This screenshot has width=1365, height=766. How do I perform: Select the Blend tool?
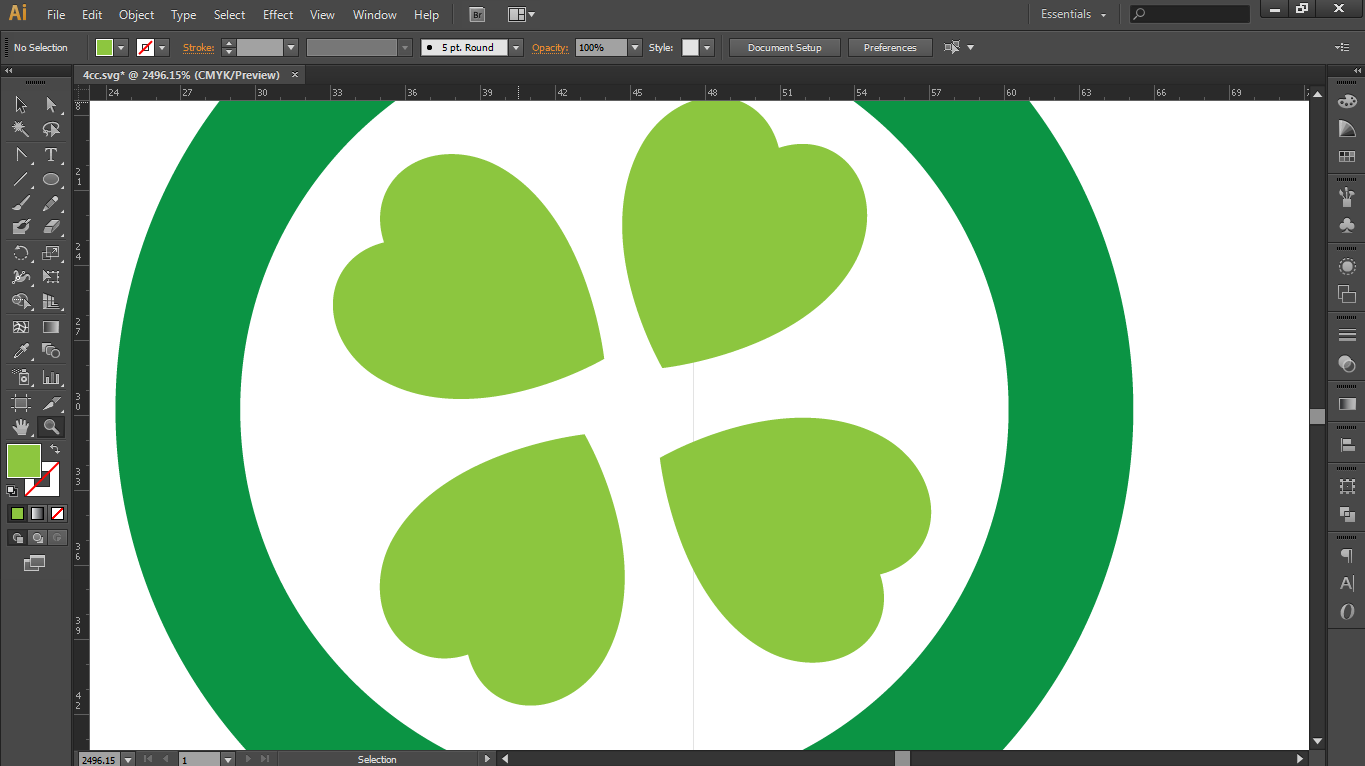(51, 351)
